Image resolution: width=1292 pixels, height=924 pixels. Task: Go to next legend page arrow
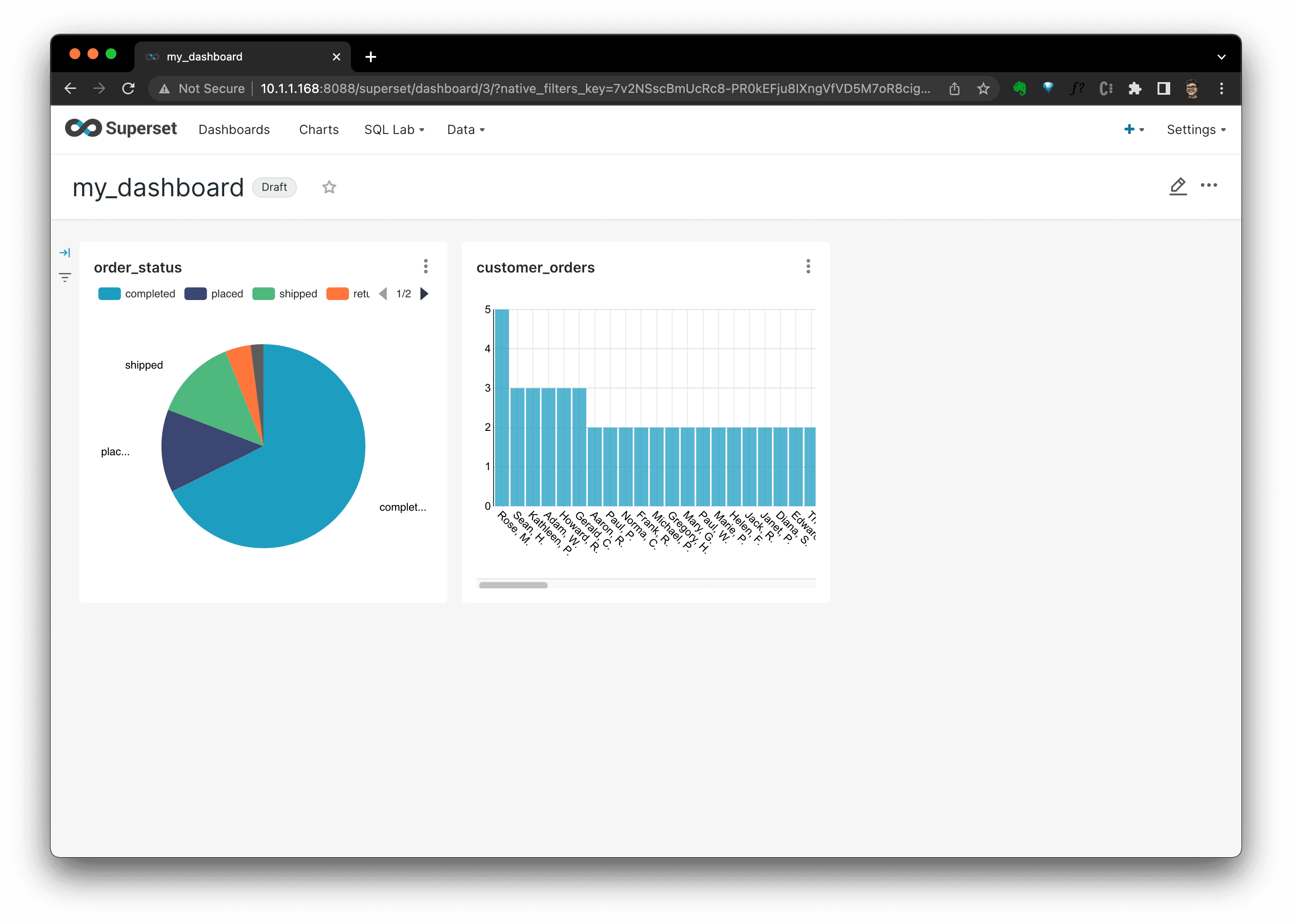(424, 294)
